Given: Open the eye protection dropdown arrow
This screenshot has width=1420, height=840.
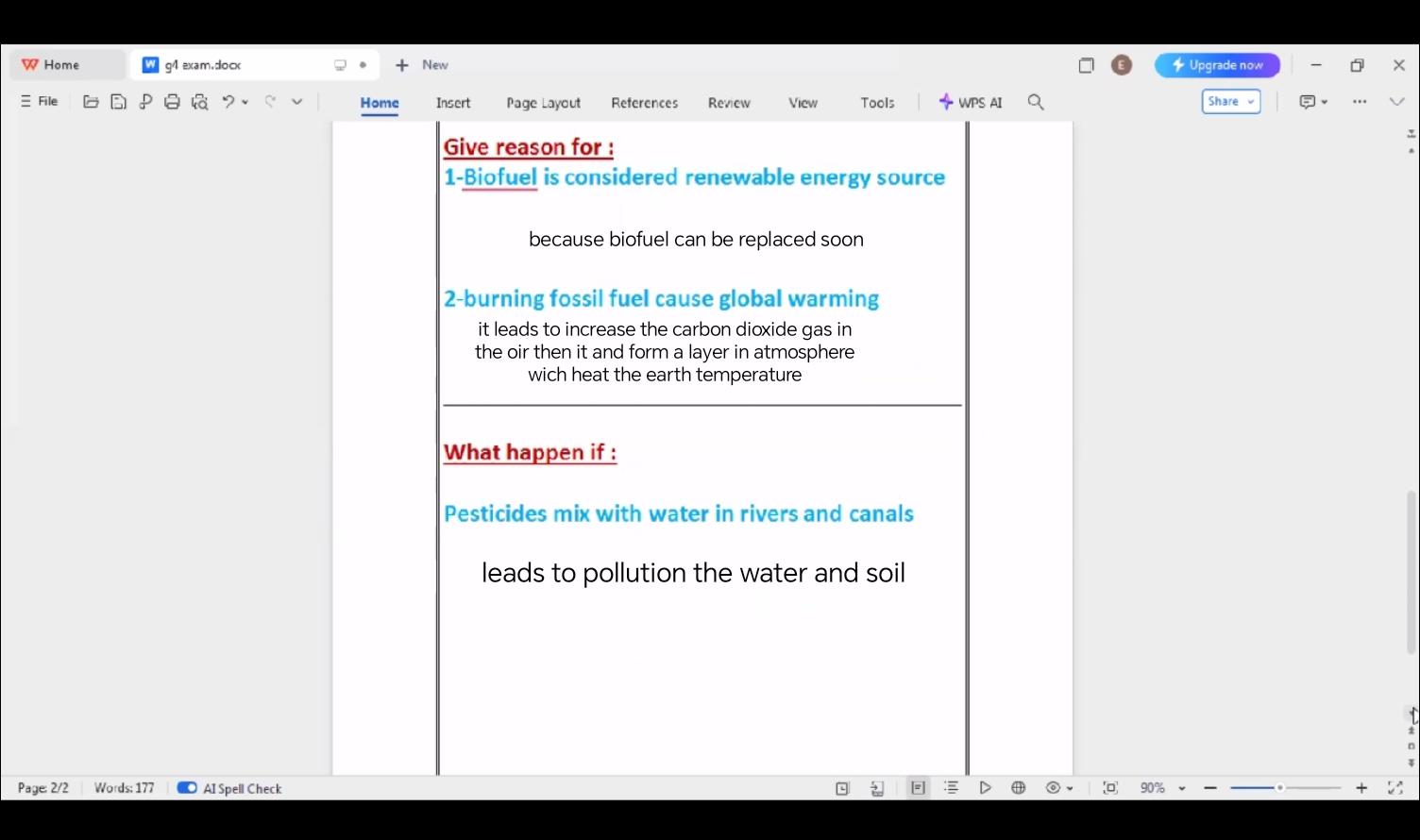Looking at the screenshot, I should (1070, 788).
